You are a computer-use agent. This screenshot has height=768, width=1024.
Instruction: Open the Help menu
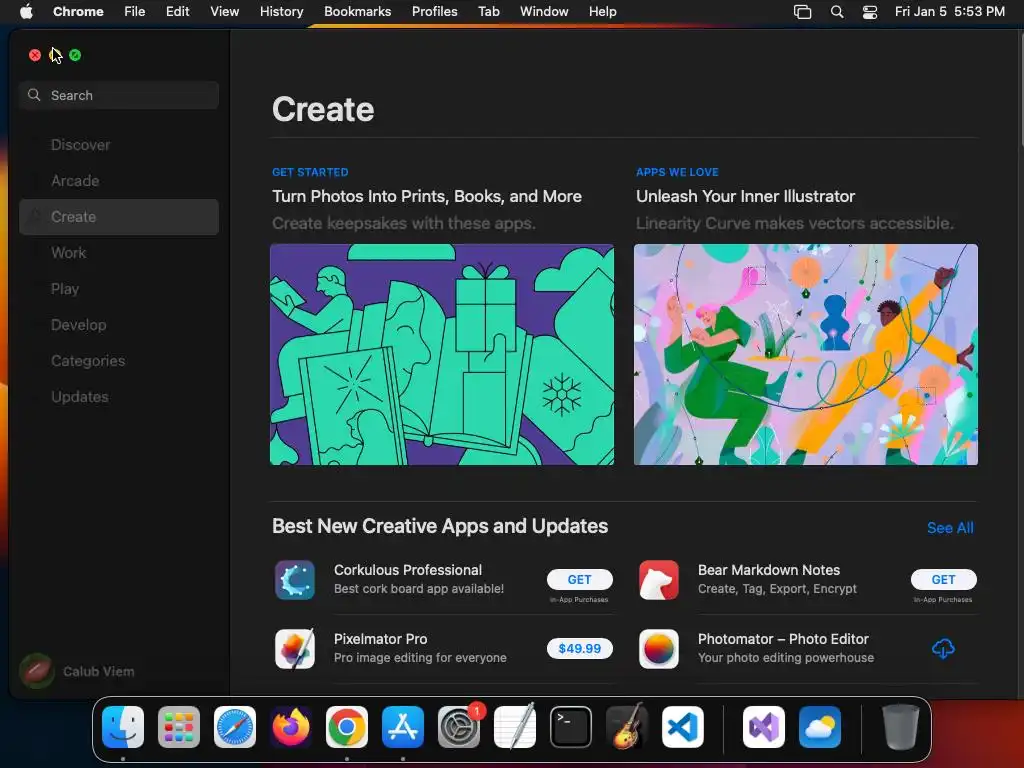click(602, 12)
